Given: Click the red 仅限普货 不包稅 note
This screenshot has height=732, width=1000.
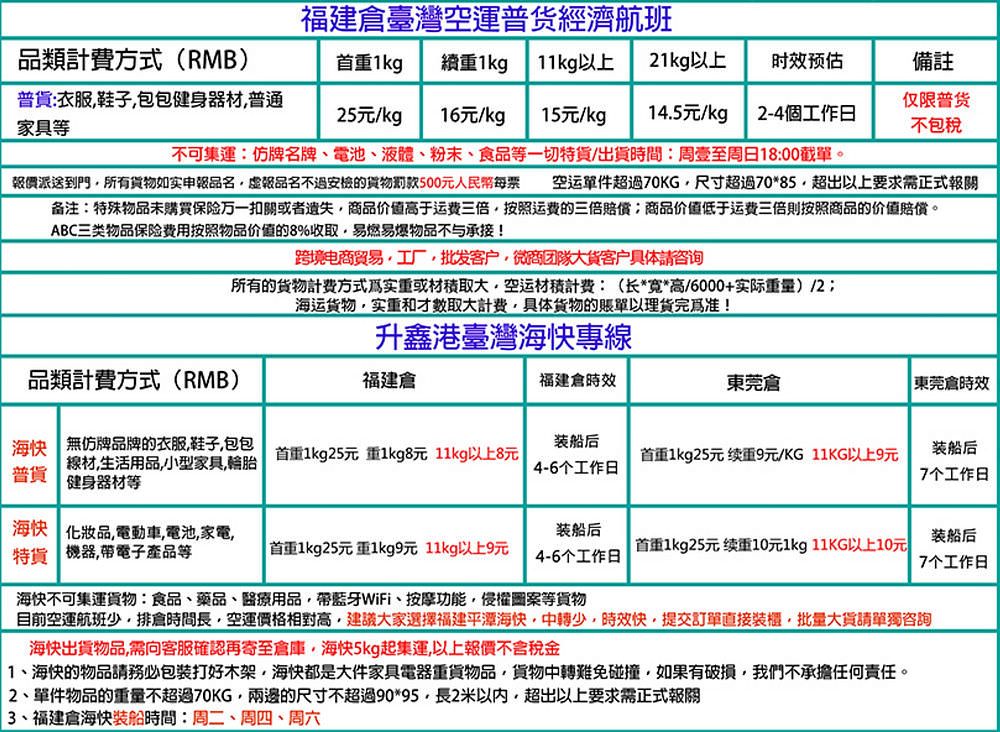Looking at the screenshot, I should click(936, 112).
